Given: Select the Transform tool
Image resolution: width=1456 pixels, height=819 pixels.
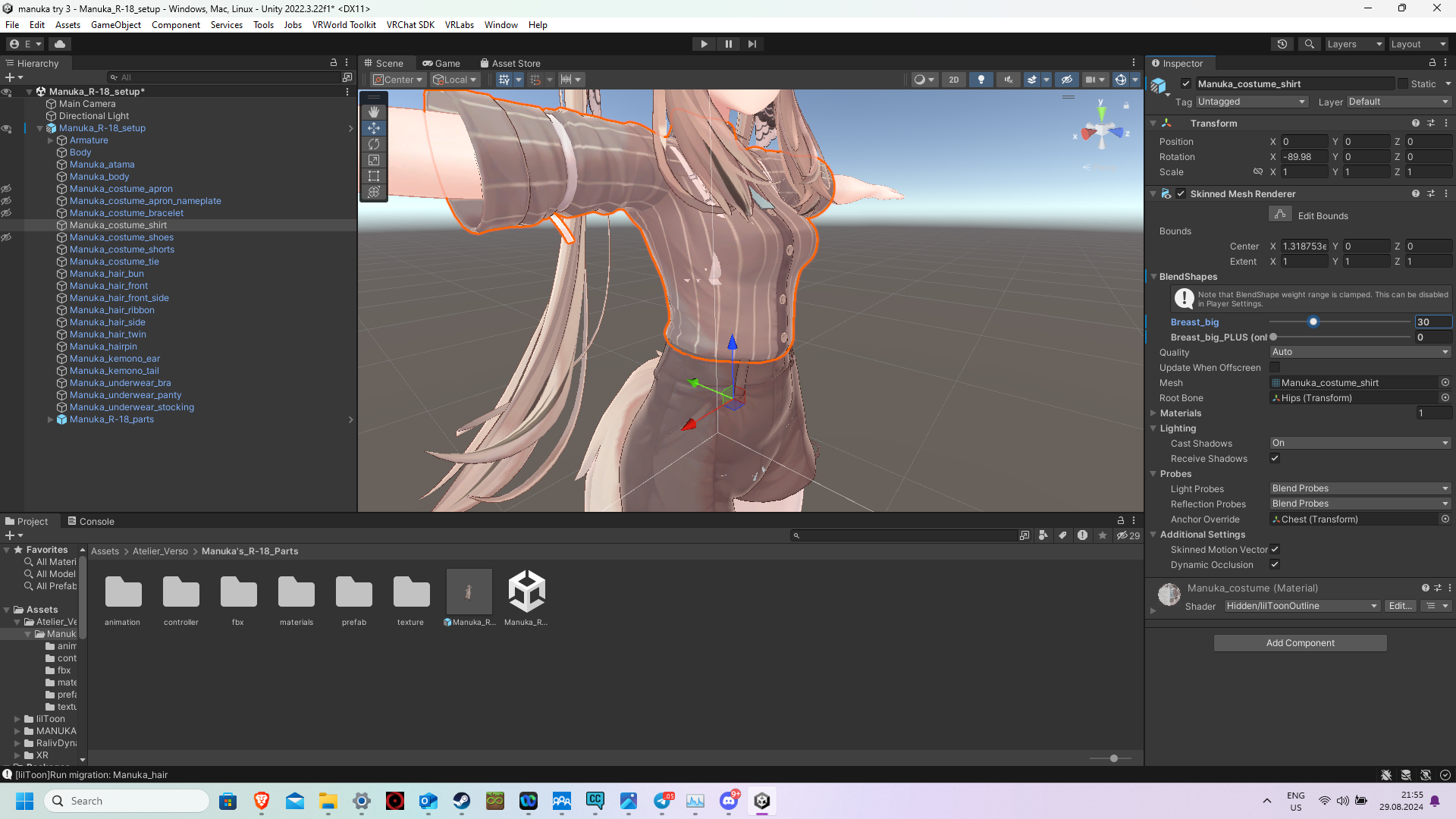Looking at the screenshot, I should (x=373, y=192).
